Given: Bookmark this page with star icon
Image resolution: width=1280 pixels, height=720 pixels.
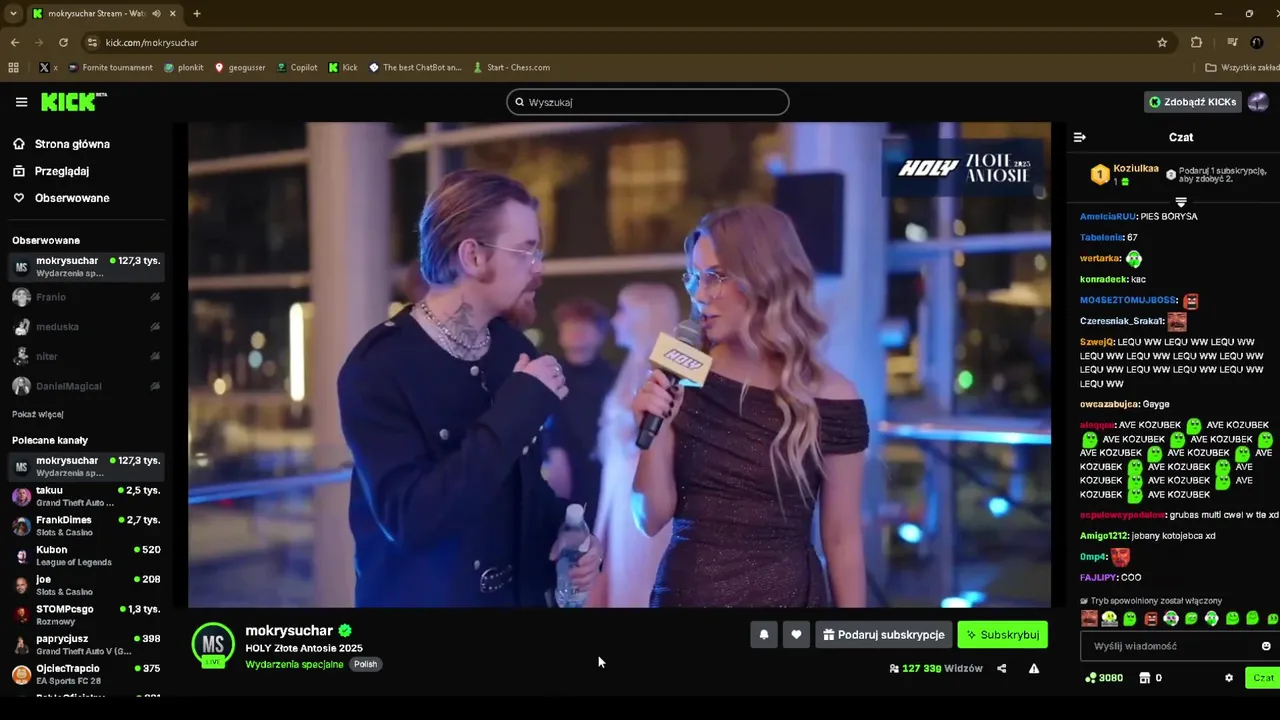Looking at the screenshot, I should (x=1162, y=43).
